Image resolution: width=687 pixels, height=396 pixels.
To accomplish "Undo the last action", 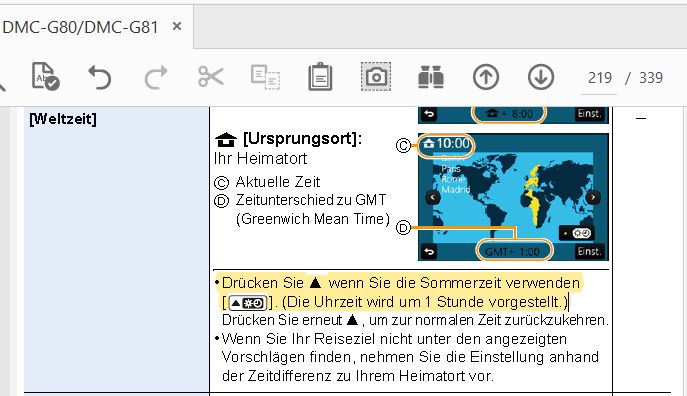I will pos(99,77).
